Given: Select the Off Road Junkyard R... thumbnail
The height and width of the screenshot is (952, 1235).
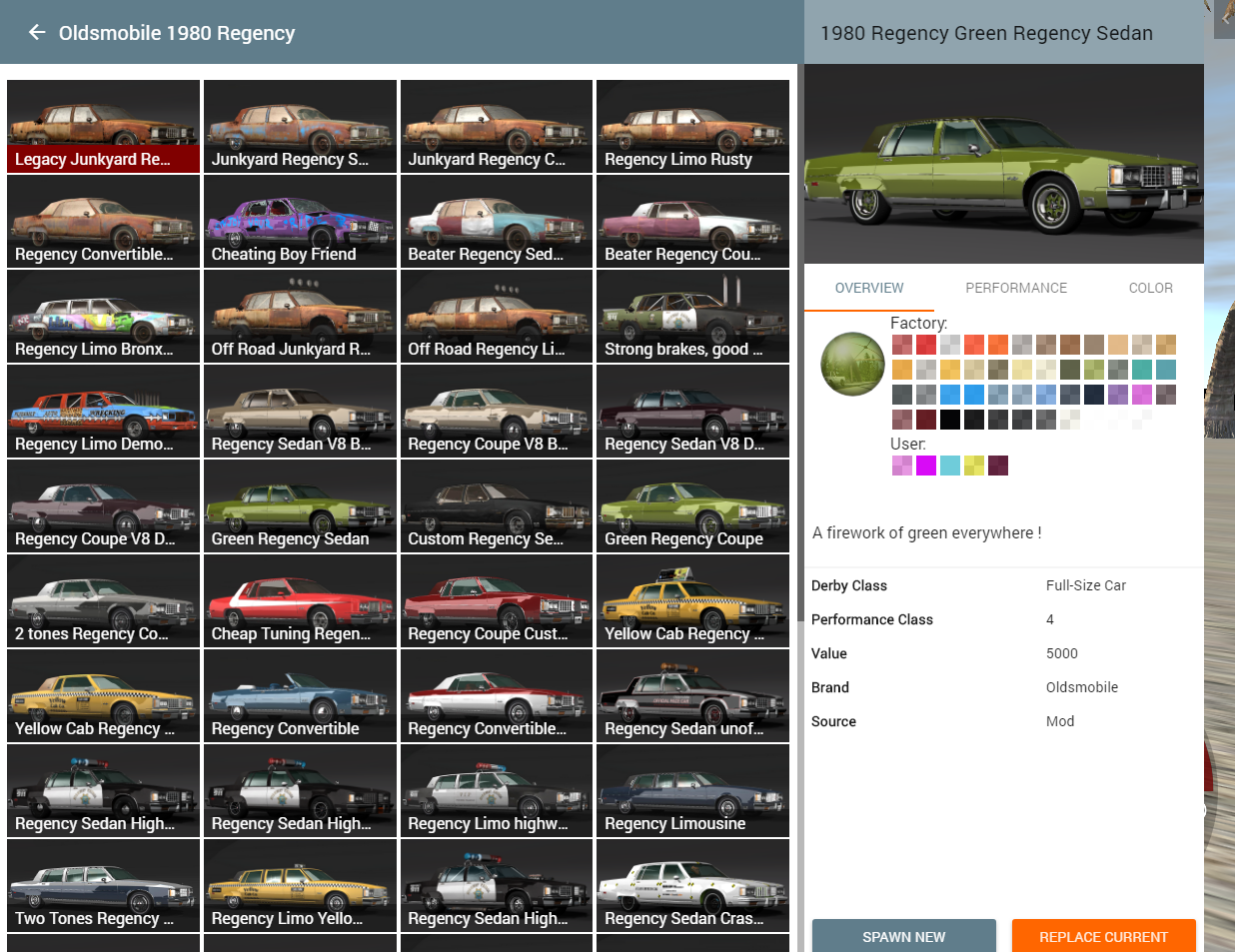Looking at the screenshot, I should pos(300,316).
